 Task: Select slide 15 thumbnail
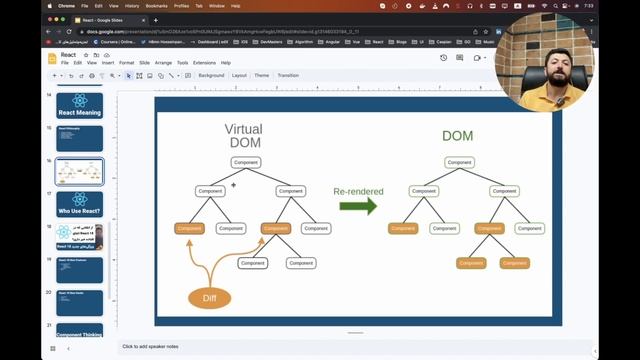click(x=80, y=138)
